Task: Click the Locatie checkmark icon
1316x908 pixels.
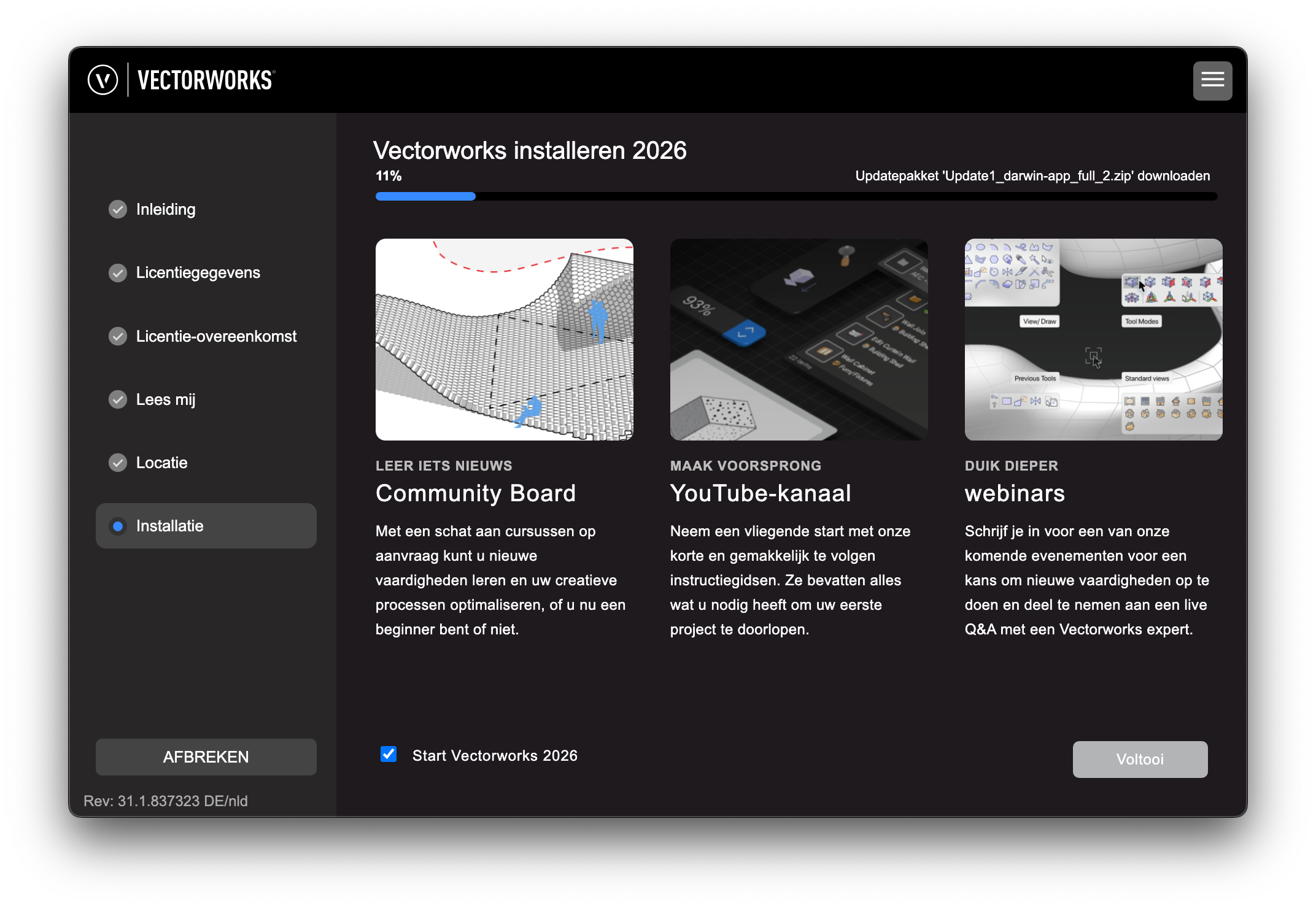Action: coord(118,463)
